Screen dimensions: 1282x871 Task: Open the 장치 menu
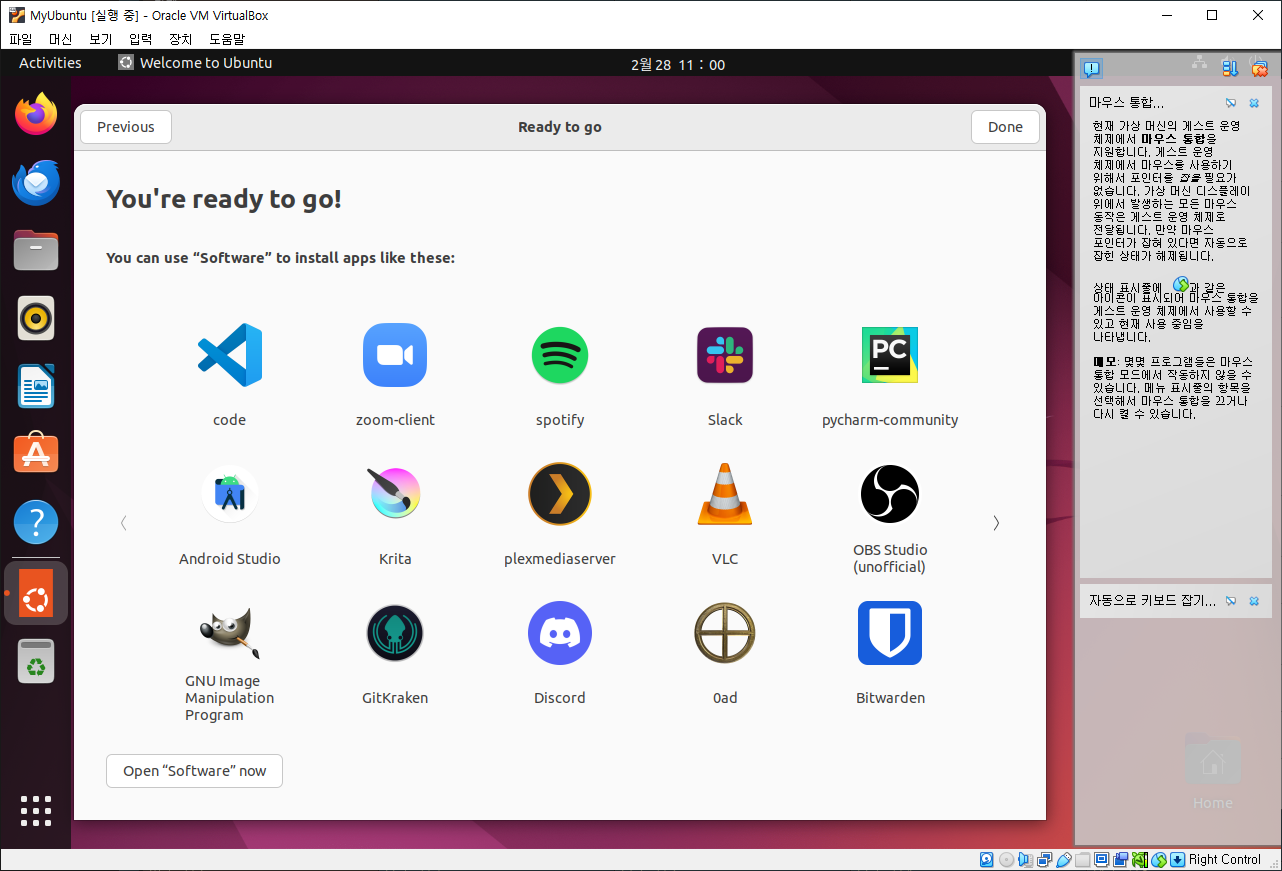click(x=181, y=39)
